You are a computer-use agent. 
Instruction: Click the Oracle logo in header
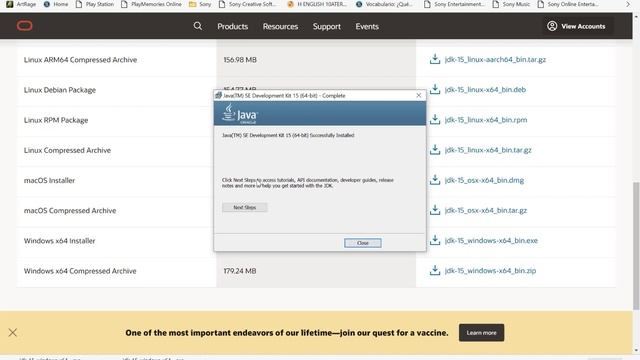(24, 26)
